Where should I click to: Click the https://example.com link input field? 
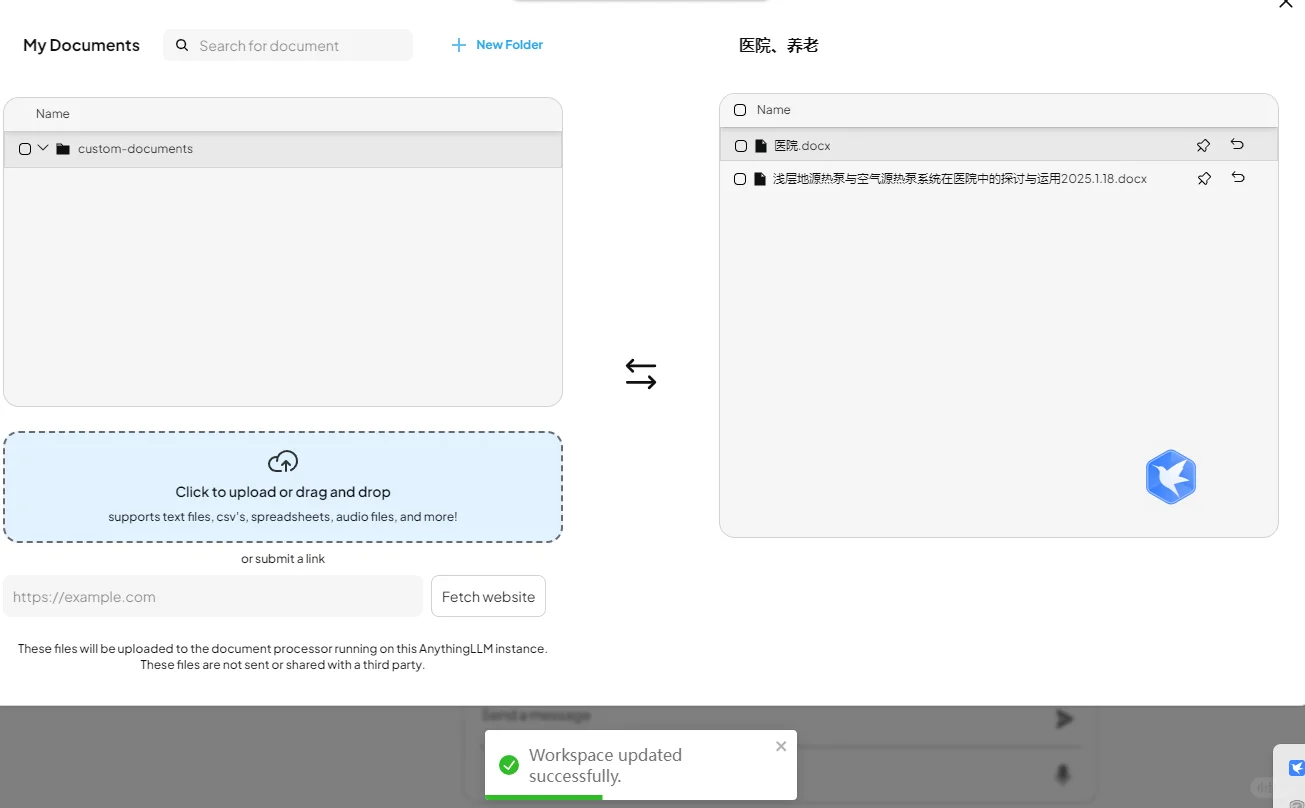213,596
